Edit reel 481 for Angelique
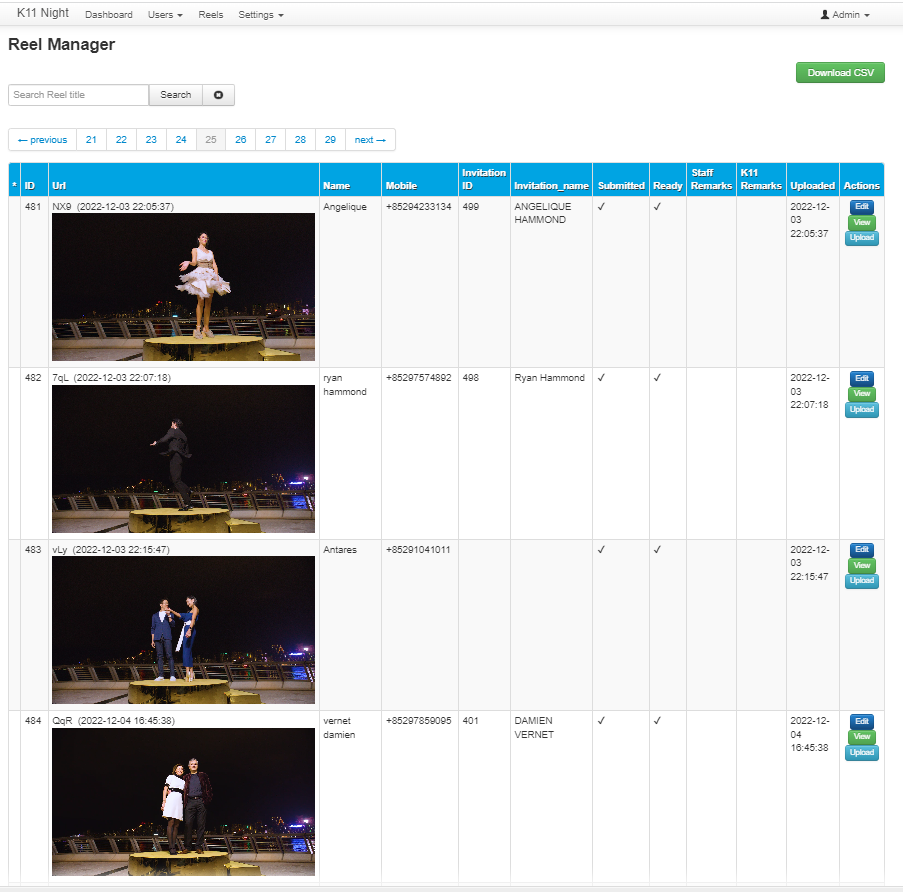The image size is (903, 892). pyautogui.click(x=862, y=207)
